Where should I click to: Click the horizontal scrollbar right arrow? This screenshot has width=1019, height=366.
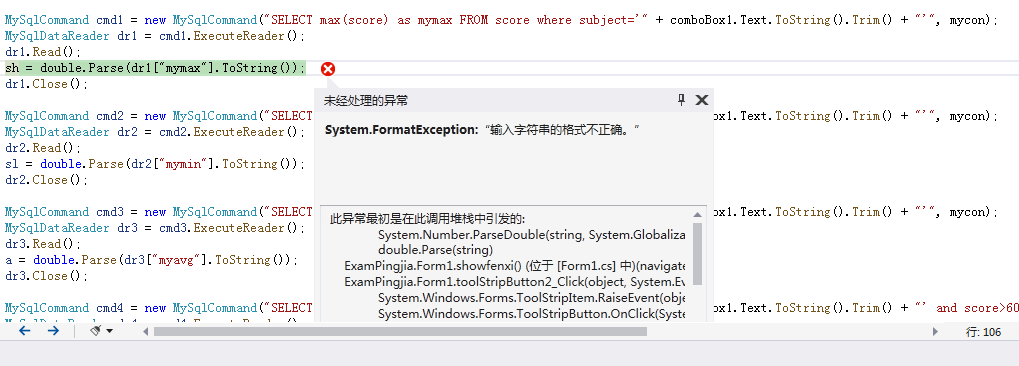click(x=935, y=332)
